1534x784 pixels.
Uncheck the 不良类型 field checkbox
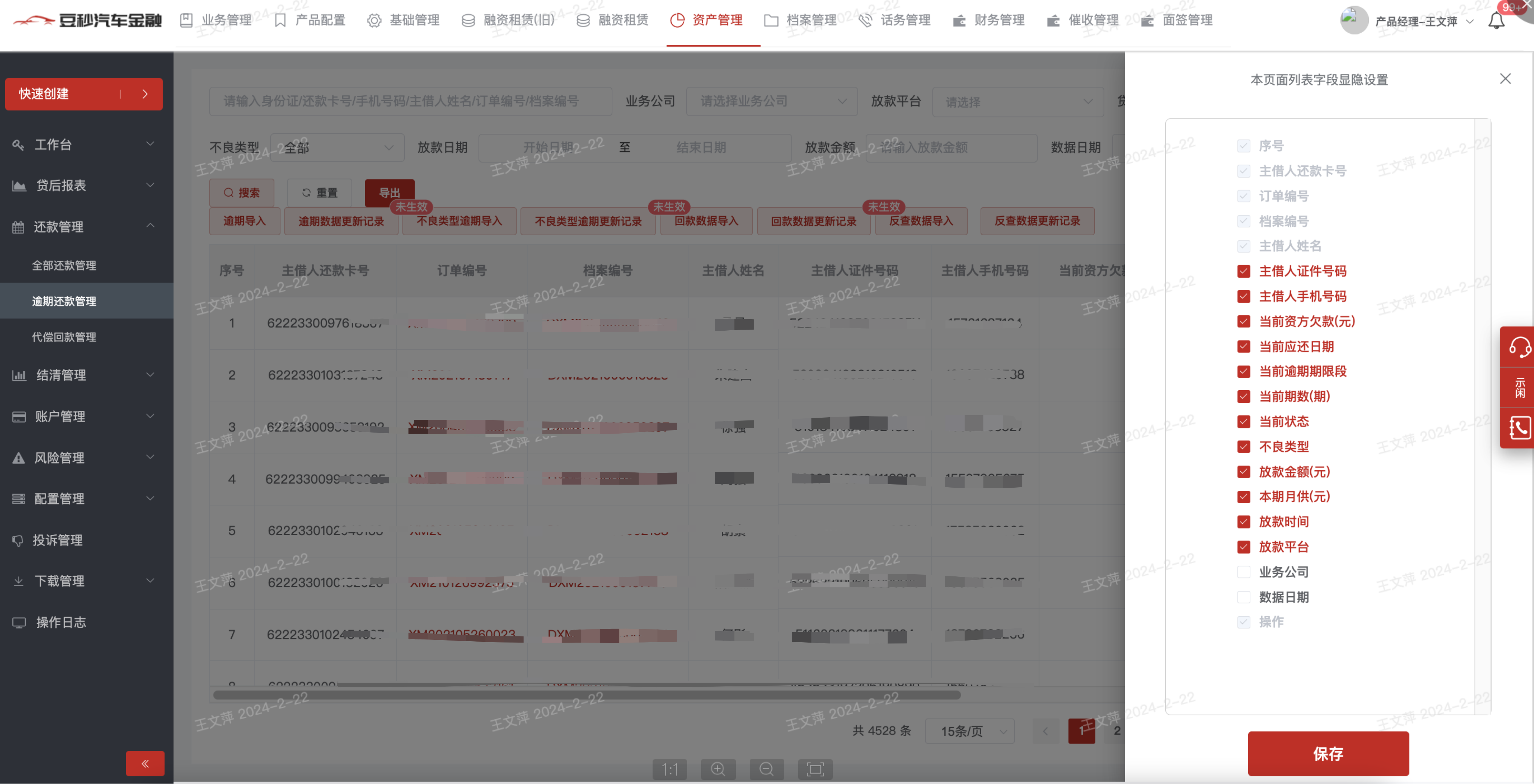click(x=1243, y=446)
